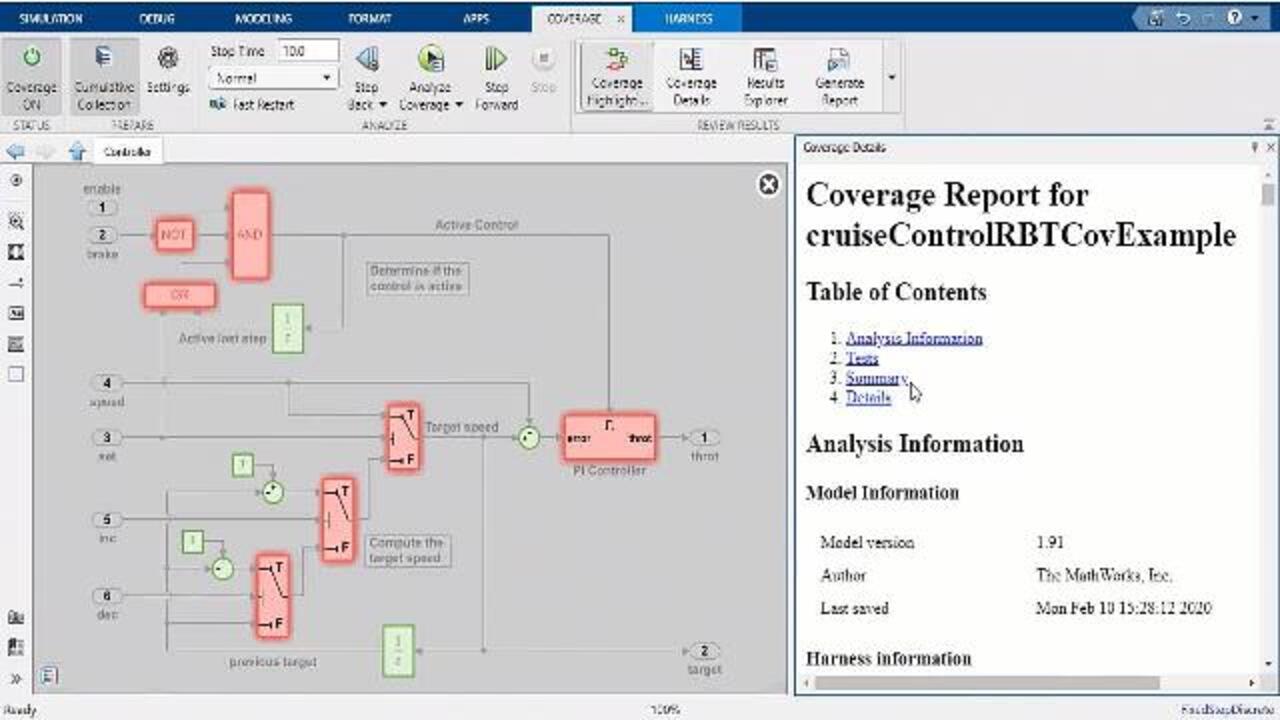Switch to the Modeling tab

coord(263,19)
